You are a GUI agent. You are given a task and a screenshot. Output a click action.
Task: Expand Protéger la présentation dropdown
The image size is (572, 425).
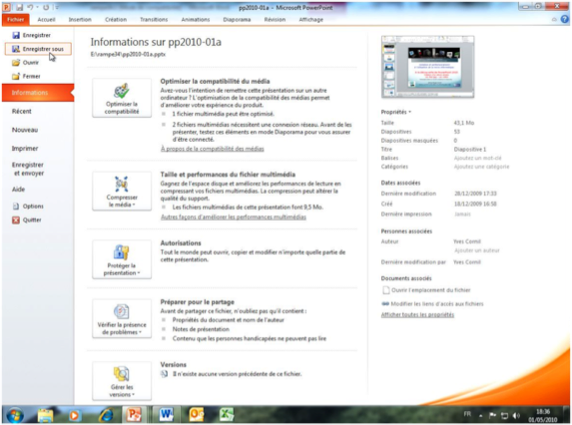pyautogui.click(x=122, y=259)
